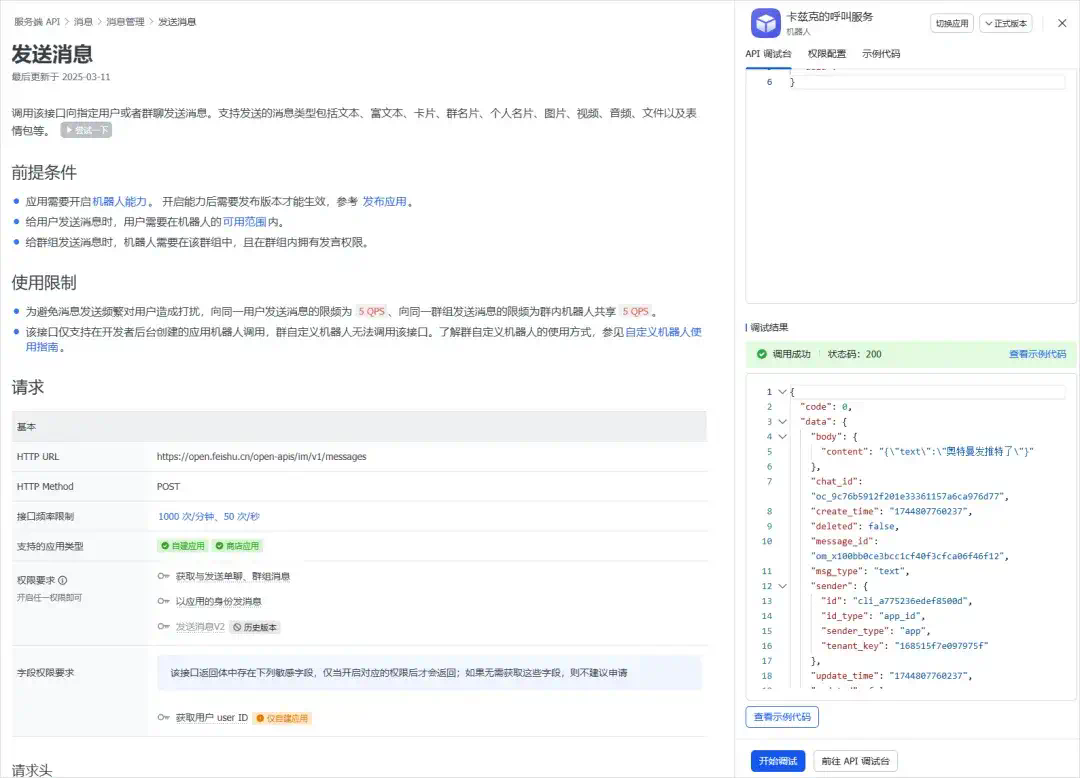Click the 前往 API 调试台 button
This screenshot has height=778, width=1080.
tap(855, 761)
